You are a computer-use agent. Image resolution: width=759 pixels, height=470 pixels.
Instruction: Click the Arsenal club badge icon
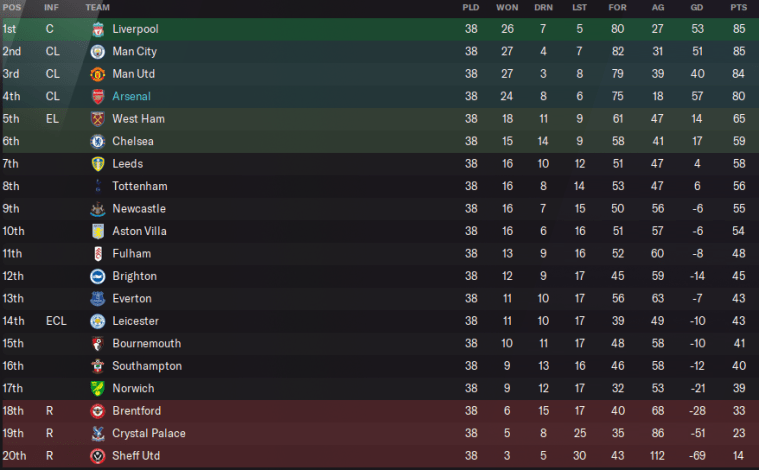click(x=97, y=96)
